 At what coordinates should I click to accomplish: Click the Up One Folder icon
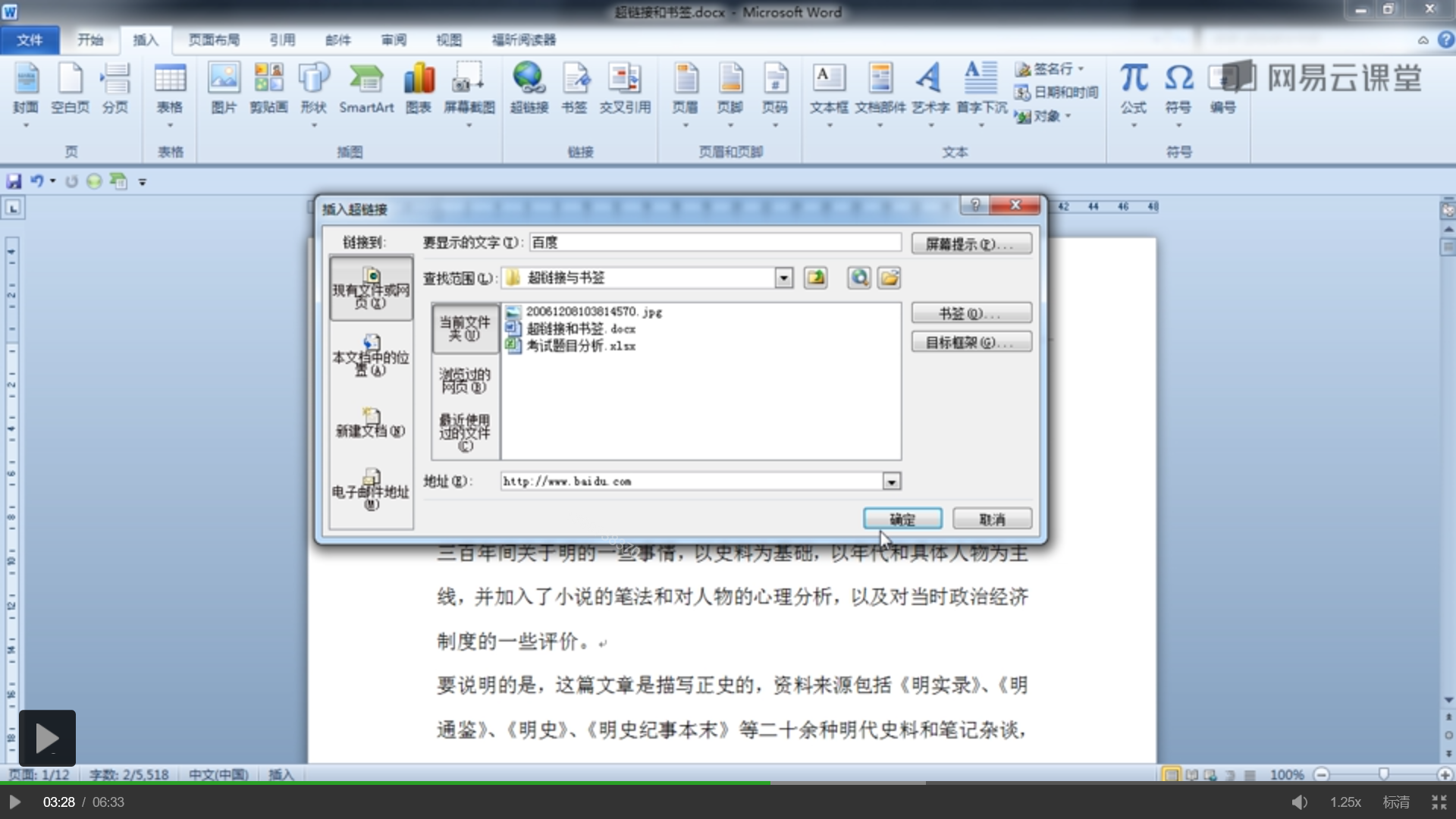click(x=816, y=278)
